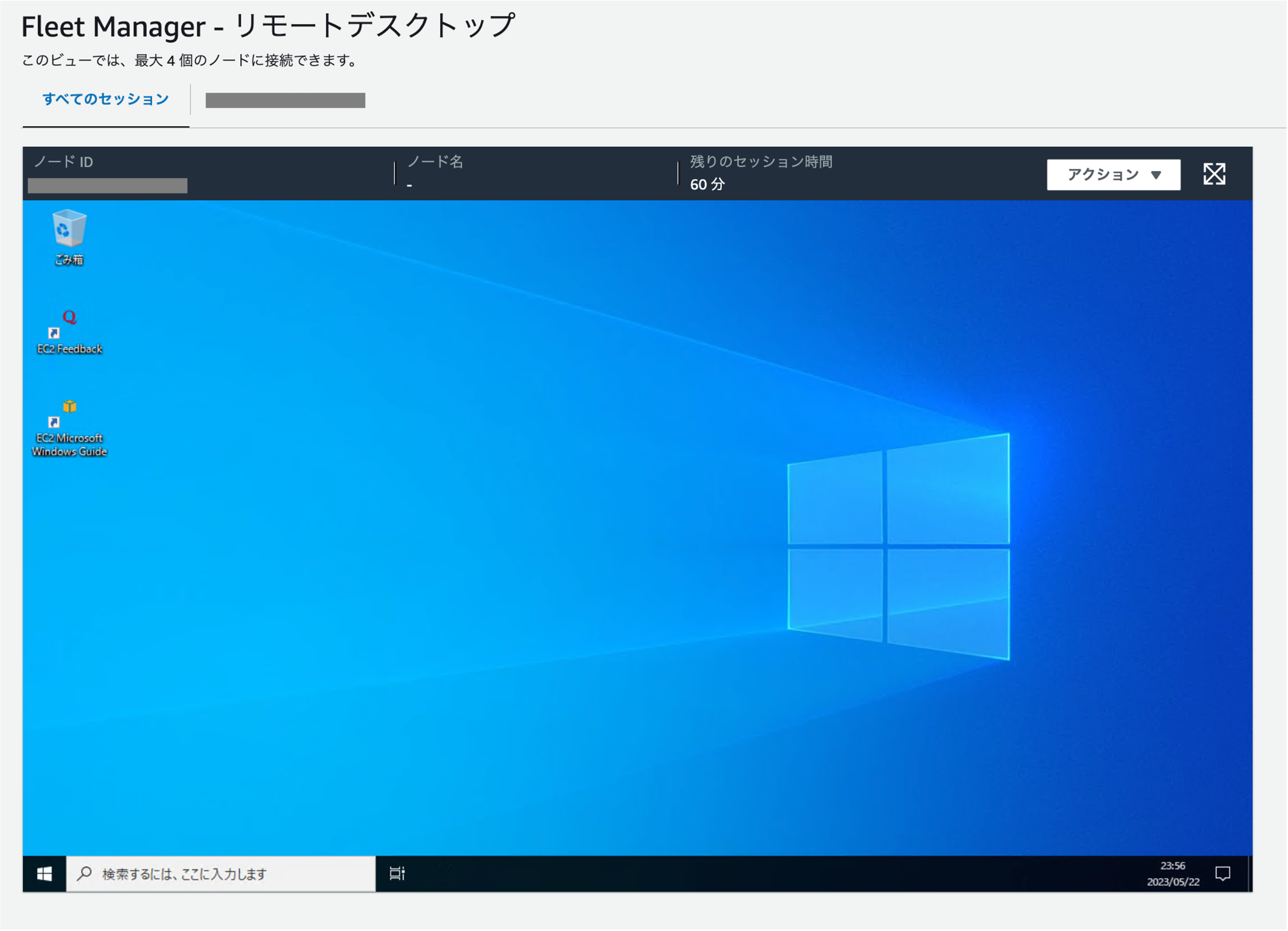
Task: Open the notification center icon
Action: (x=1223, y=874)
